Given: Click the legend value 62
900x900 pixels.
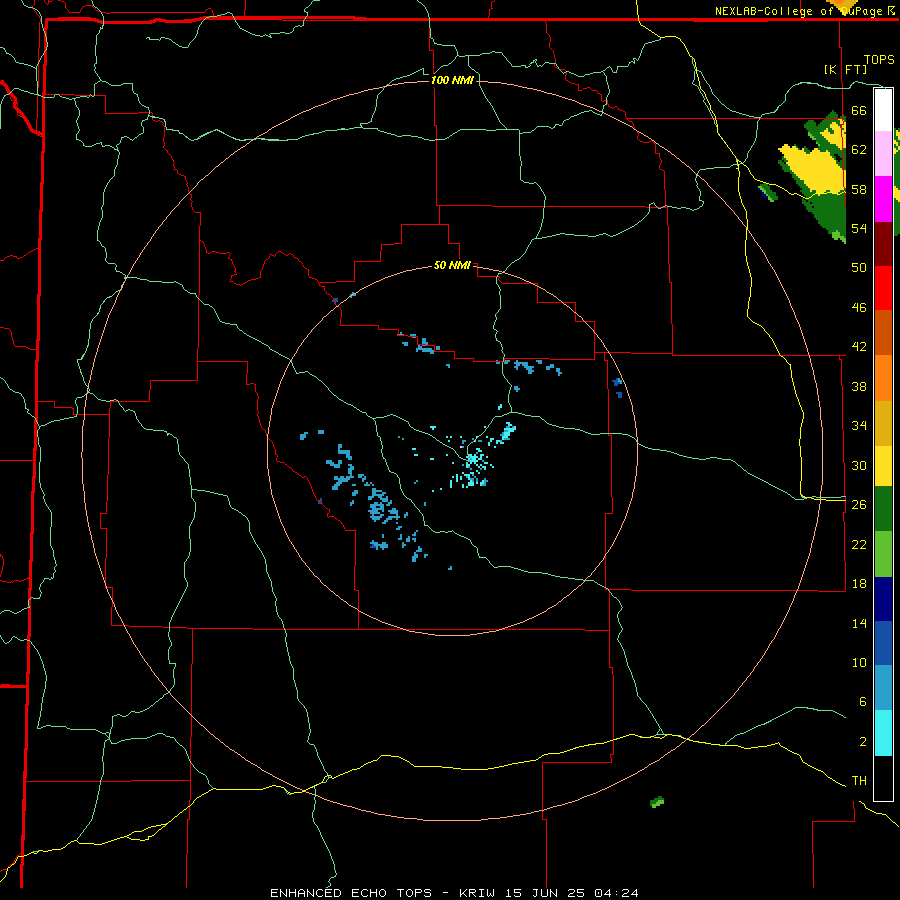Looking at the screenshot, I should [x=859, y=150].
